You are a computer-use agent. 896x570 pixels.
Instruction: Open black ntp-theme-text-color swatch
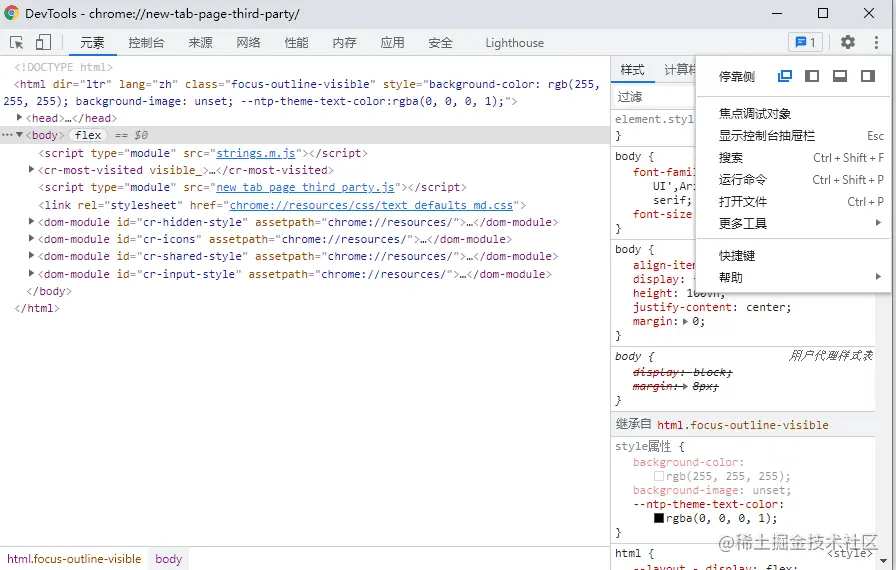coord(659,518)
